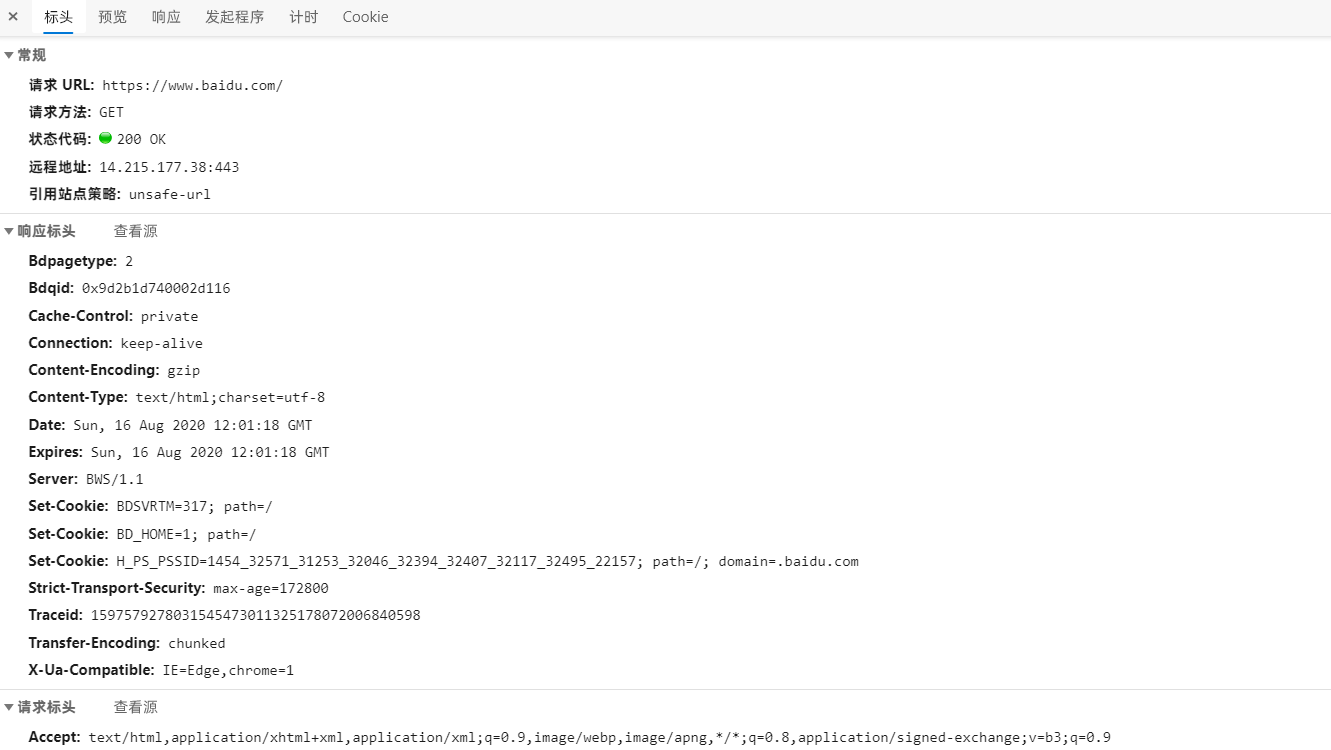Viewport: 1331px width, 750px height.
Task: Open the 预览 tab
Action: click(112, 17)
